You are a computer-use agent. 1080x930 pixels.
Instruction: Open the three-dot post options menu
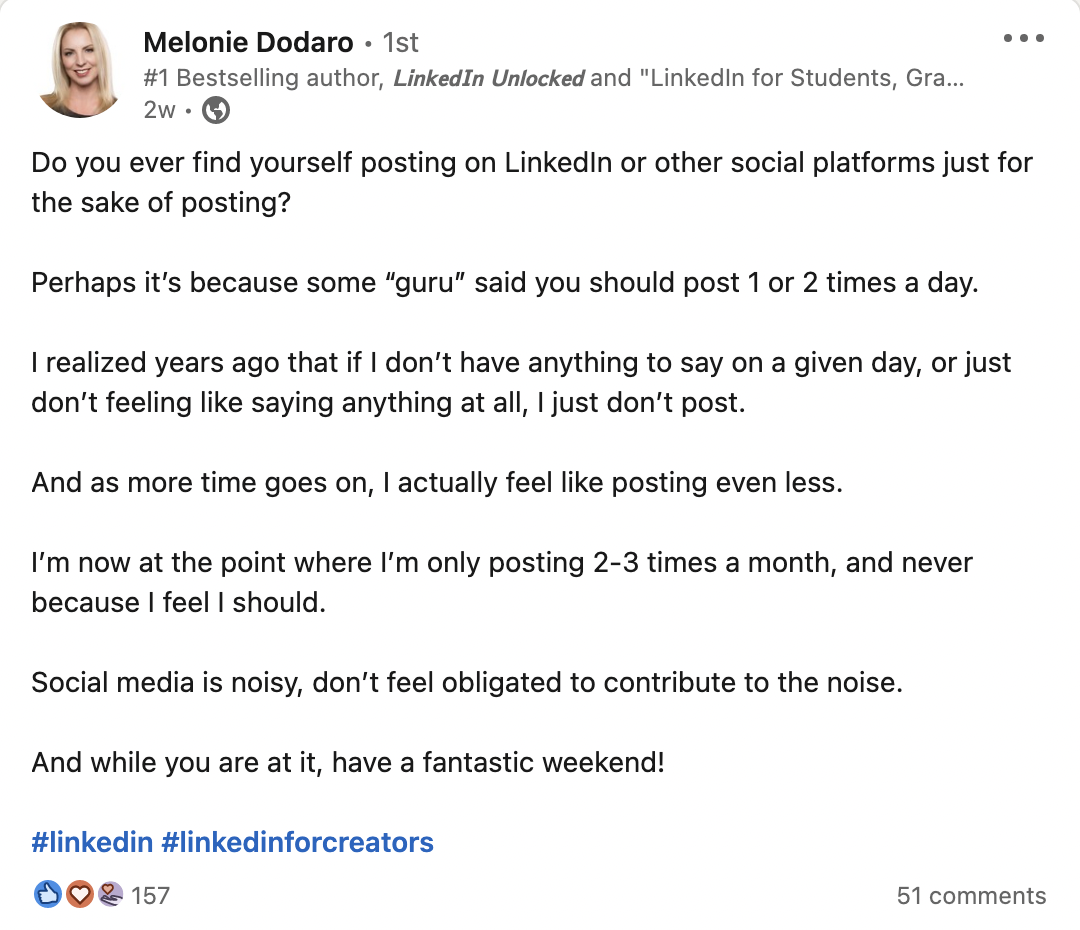point(1022,39)
